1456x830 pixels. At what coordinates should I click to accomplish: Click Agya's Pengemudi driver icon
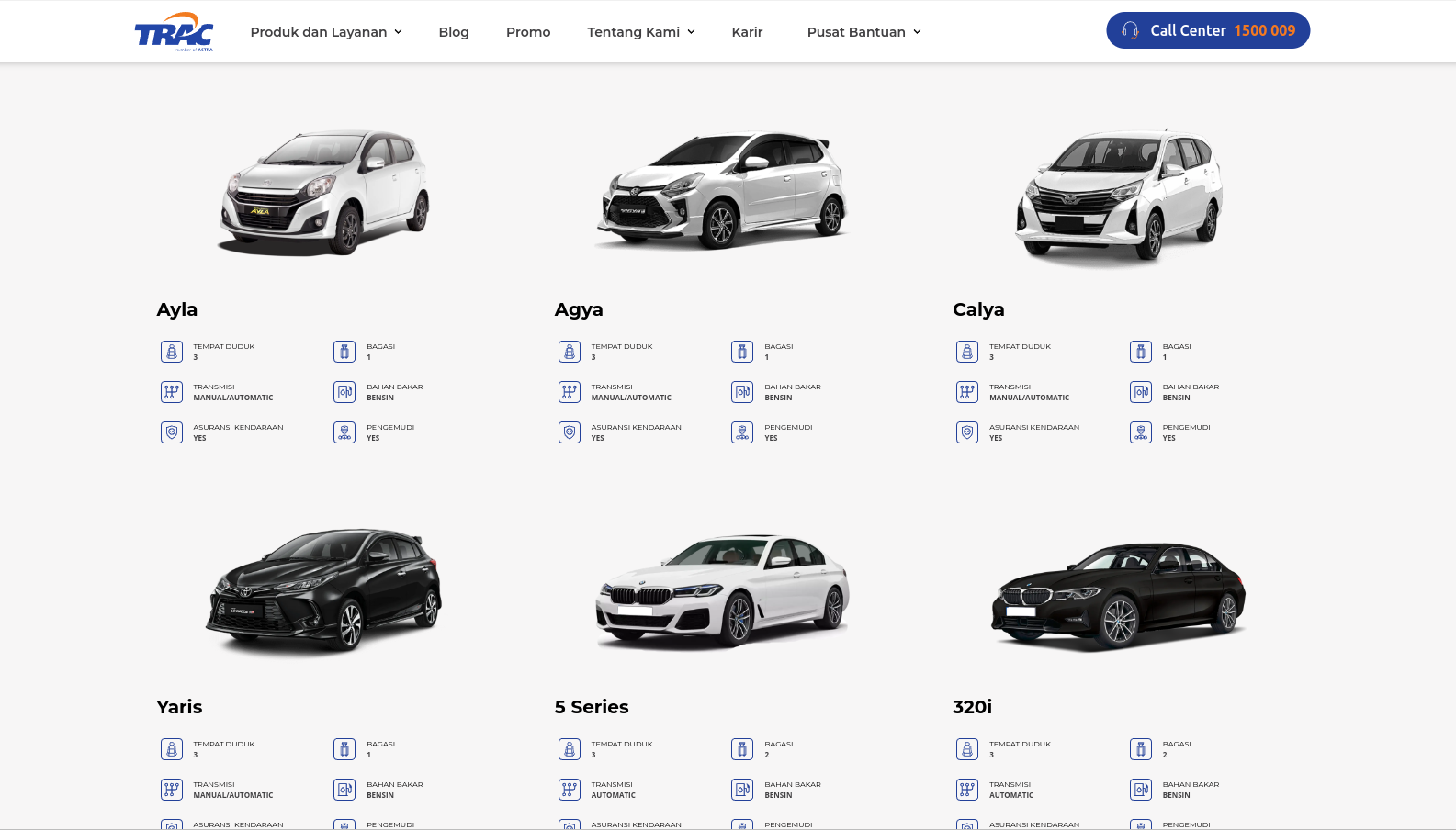click(x=742, y=432)
